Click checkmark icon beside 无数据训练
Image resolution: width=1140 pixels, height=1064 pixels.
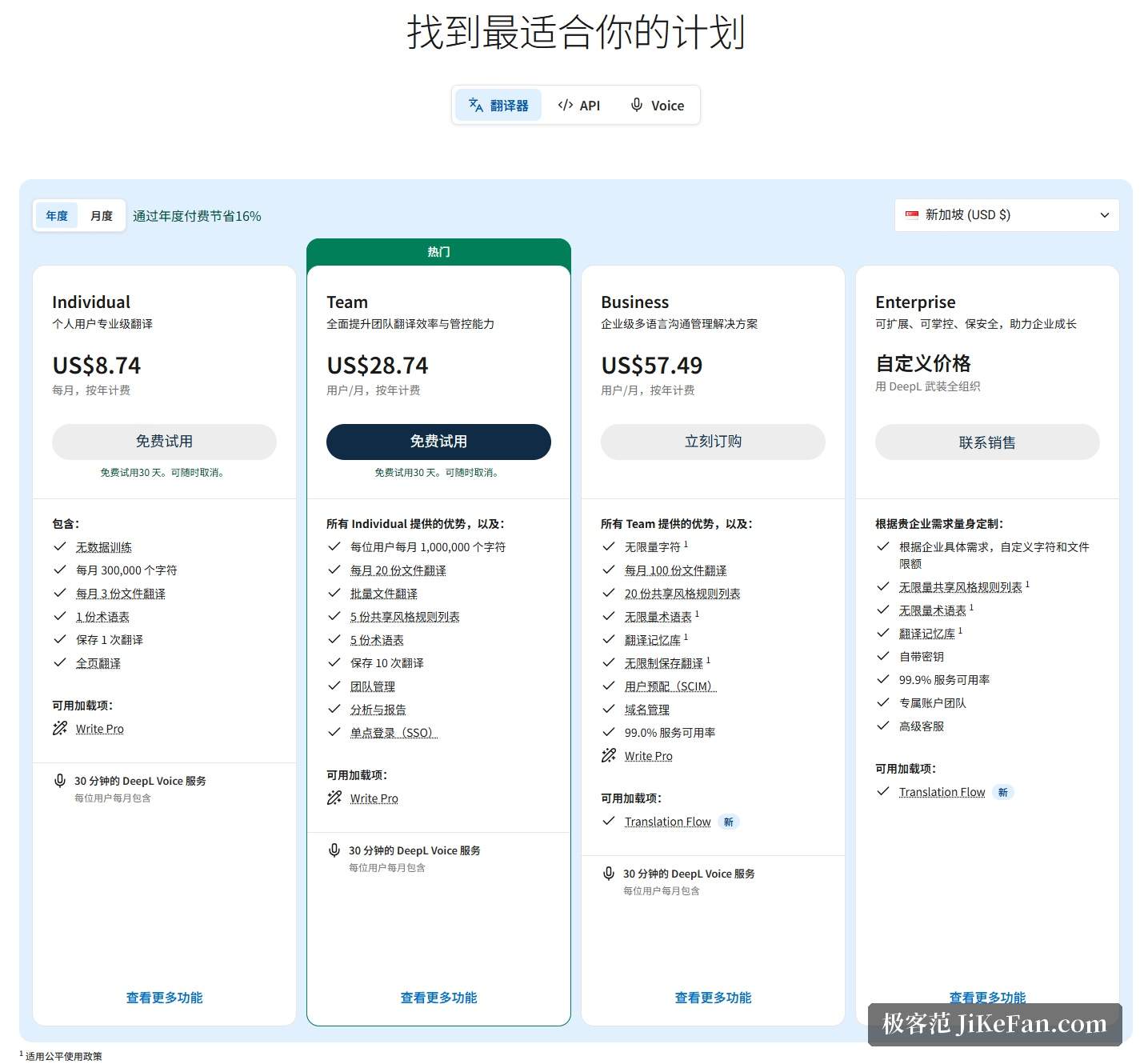pyautogui.click(x=60, y=546)
